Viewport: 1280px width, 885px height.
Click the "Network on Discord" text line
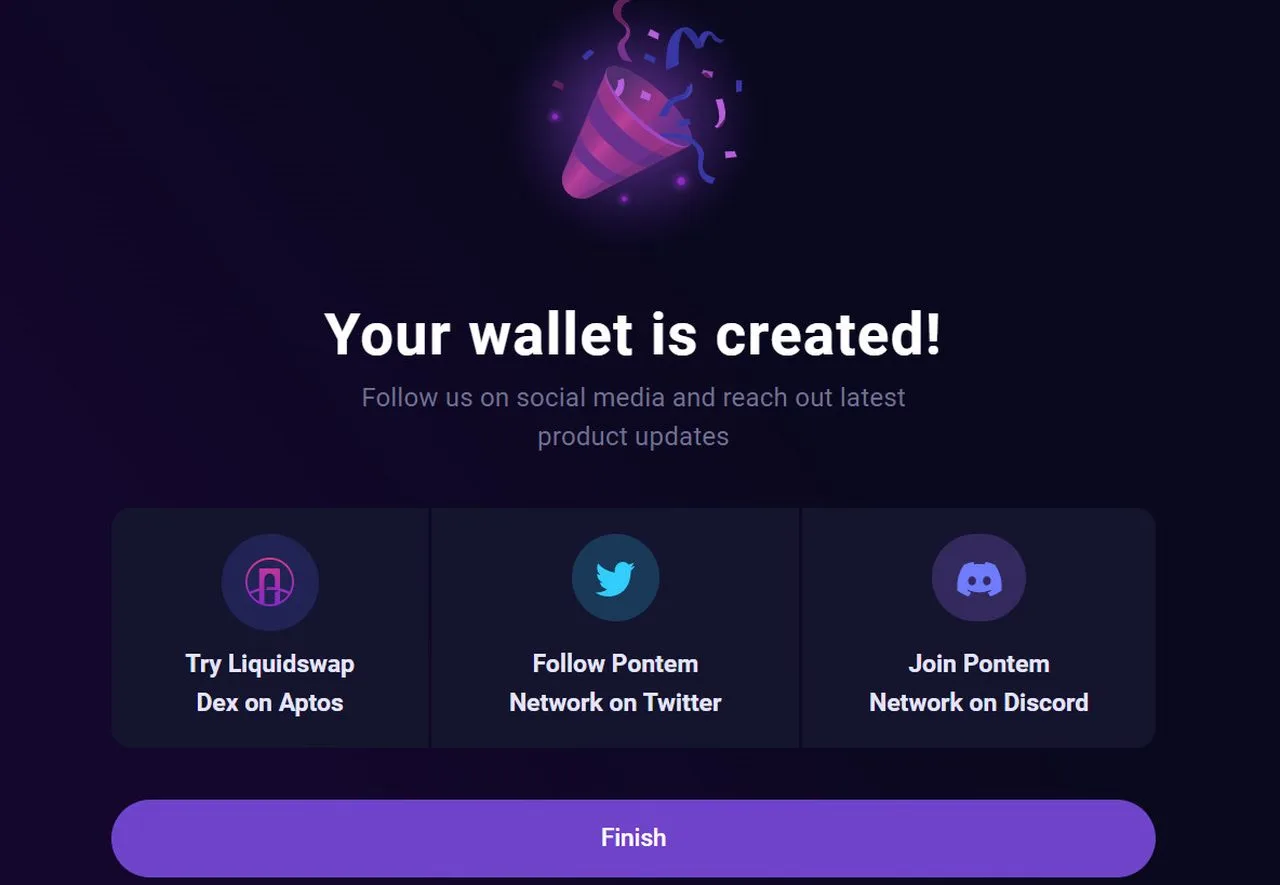pyautogui.click(x=979, y=703)
